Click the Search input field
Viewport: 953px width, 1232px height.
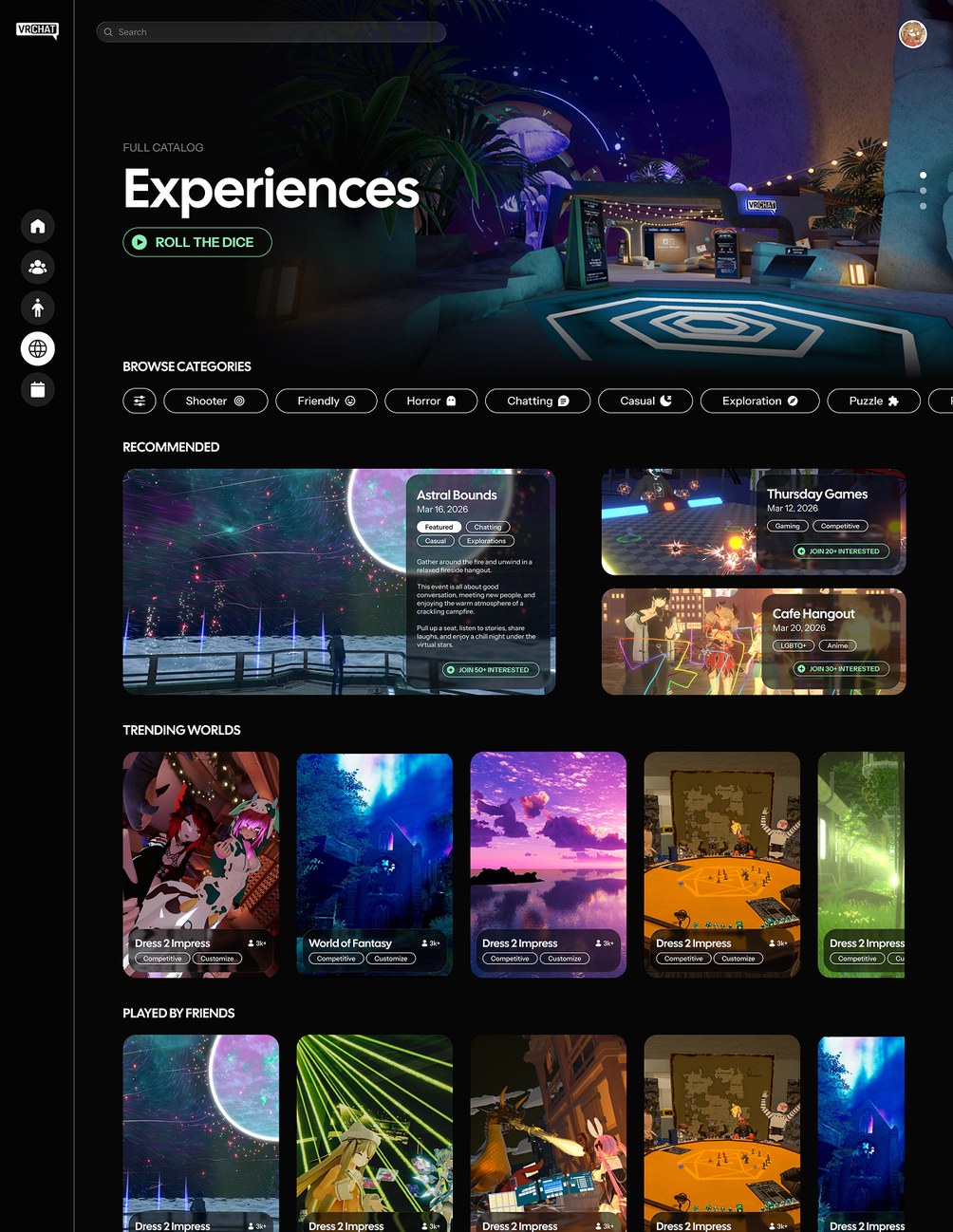click(x=271, y=32)
